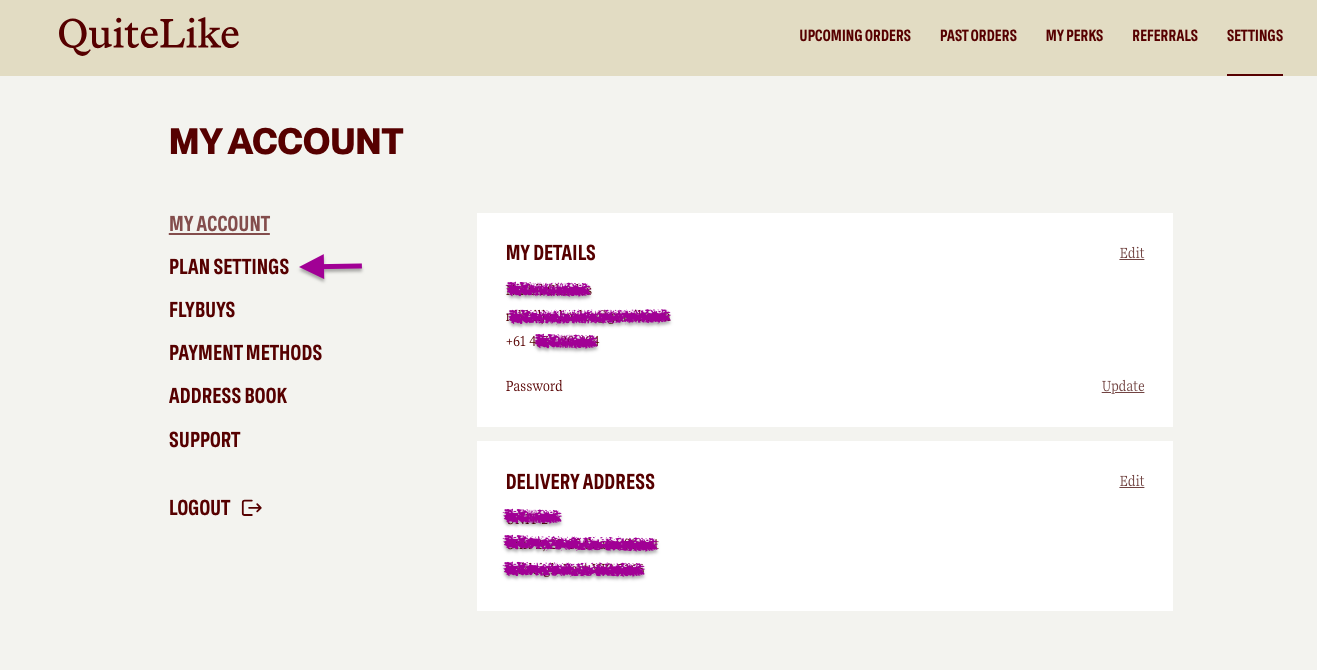This screenshot has width=1317, height=670.
Task: Open My Perks in the header
Action: coord(1074,36)
